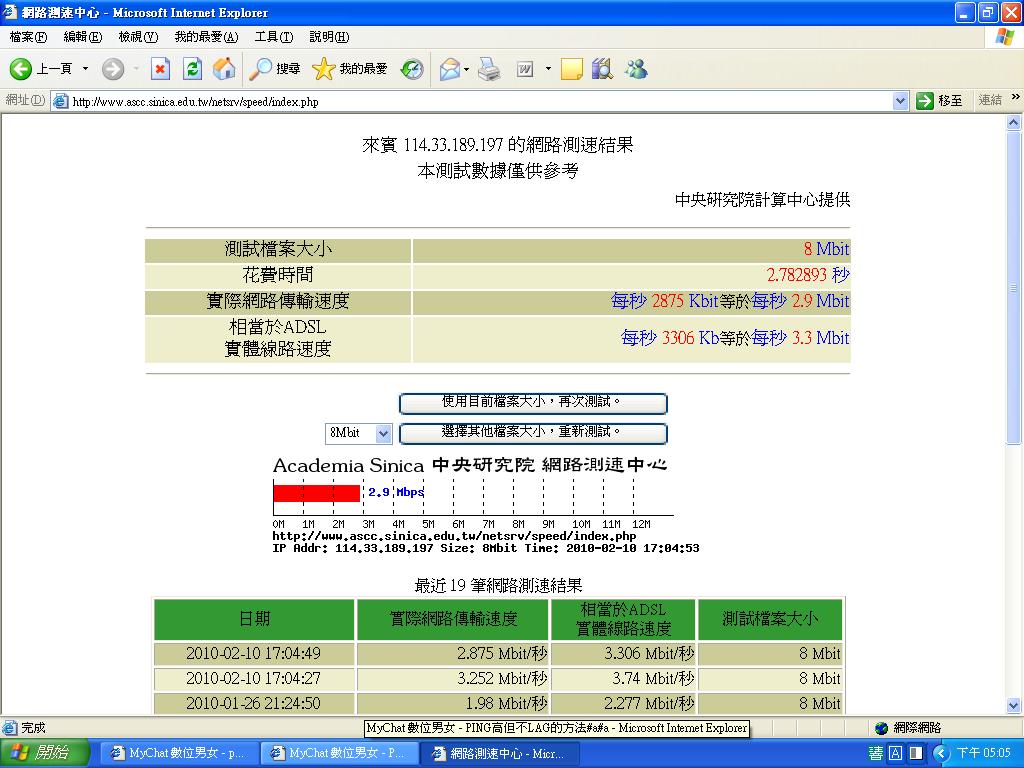The width and height of the screenshot is (1024, 768).
Task: Open the 我的最愛 favorites toolbar button
Action: point(350,69)
